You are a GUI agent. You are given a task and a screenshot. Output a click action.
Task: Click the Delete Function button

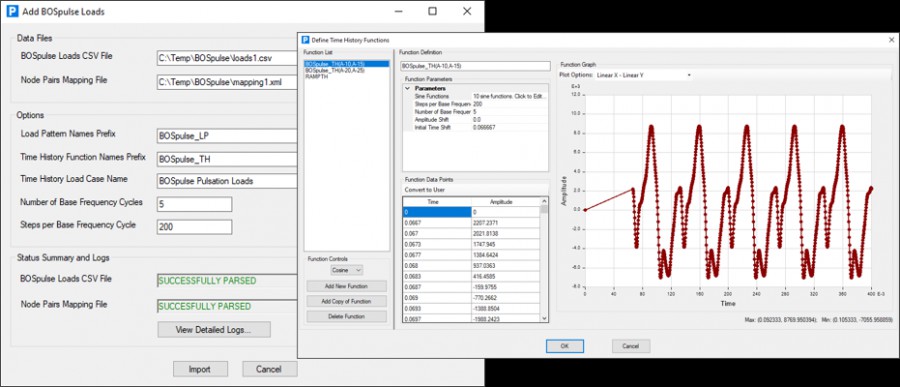click(x=347, y=316)
